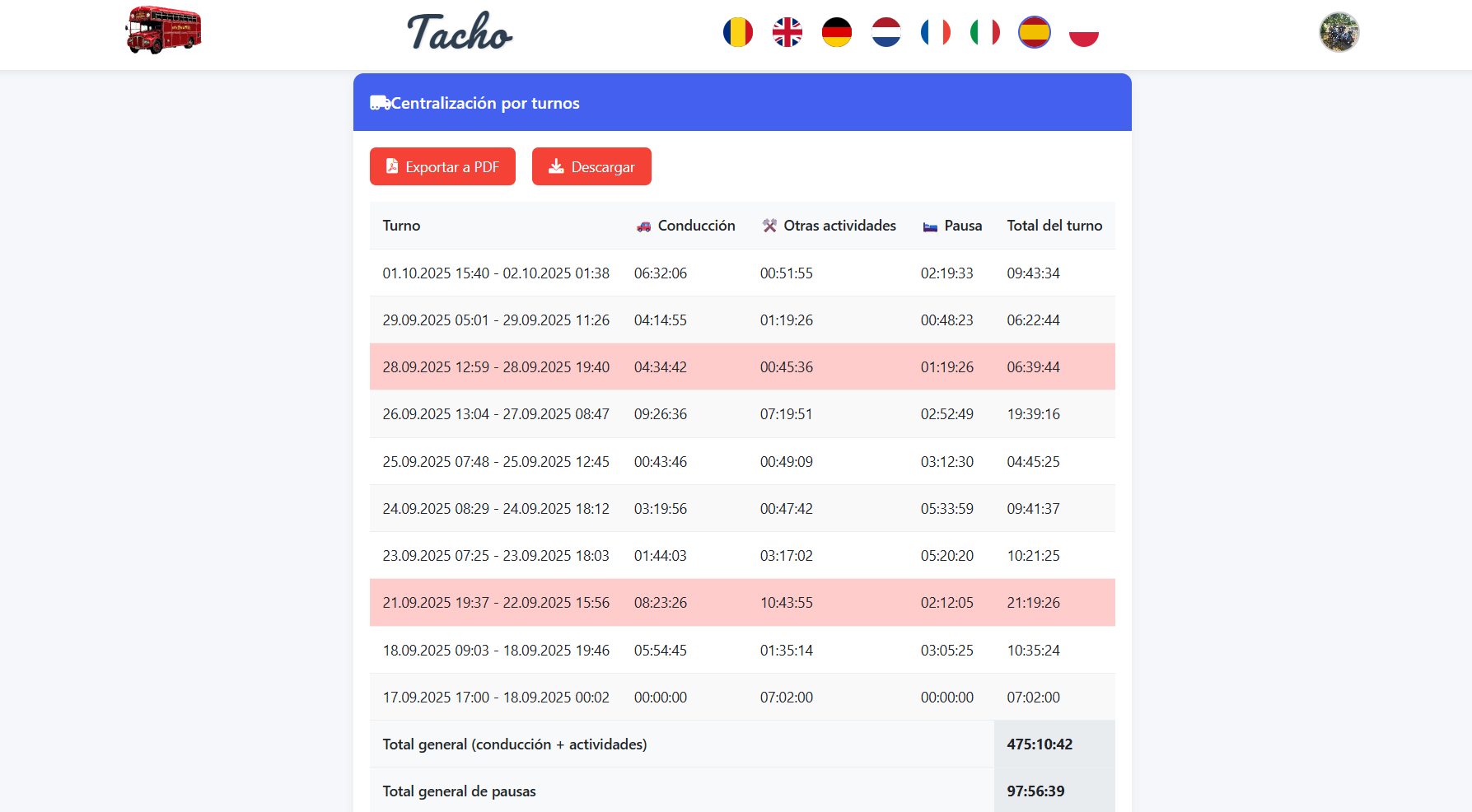This screenshot has height=812, width=1472.
Task: Export the shifts table to PDF
Action: coord(442,166)
